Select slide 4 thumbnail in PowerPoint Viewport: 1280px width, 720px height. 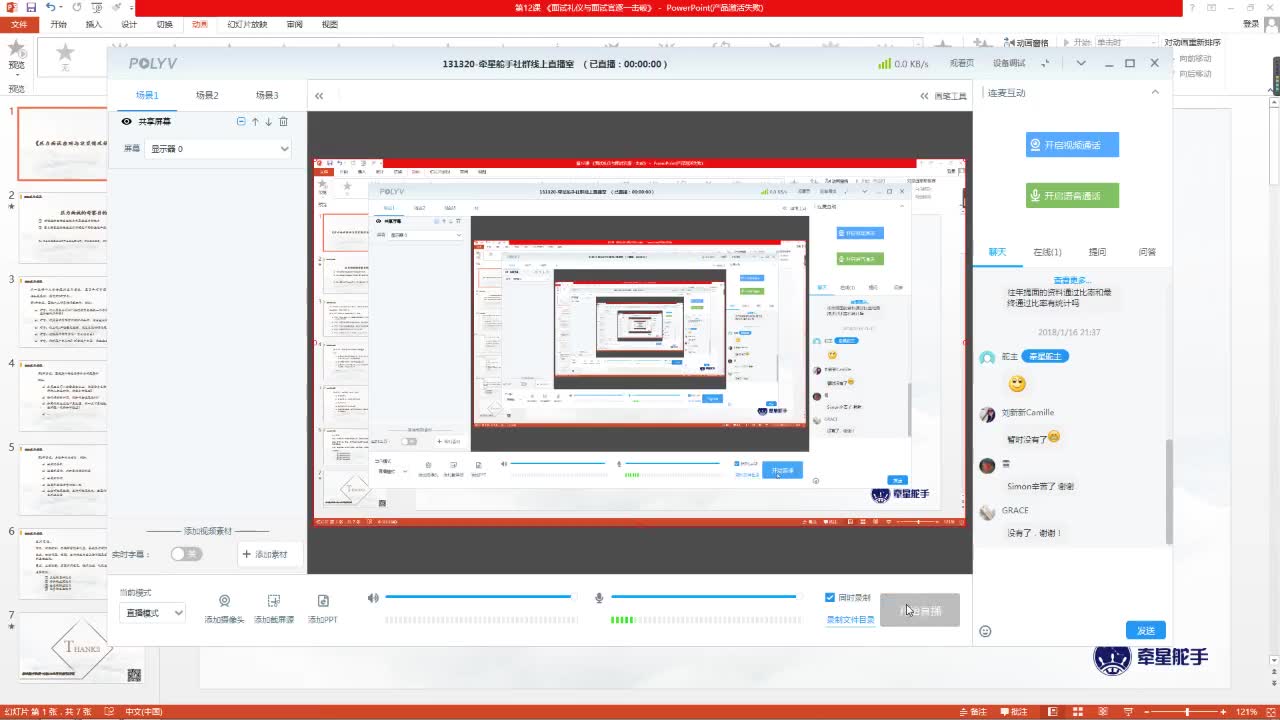click(63, 397)
